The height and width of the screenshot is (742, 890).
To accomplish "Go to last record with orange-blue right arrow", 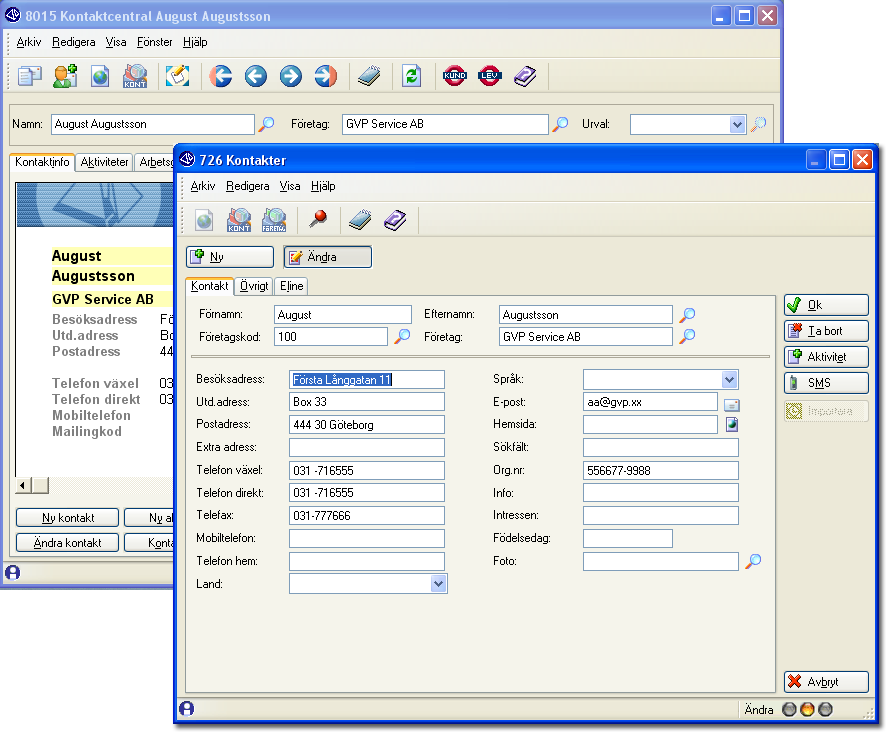I will 326,76.
